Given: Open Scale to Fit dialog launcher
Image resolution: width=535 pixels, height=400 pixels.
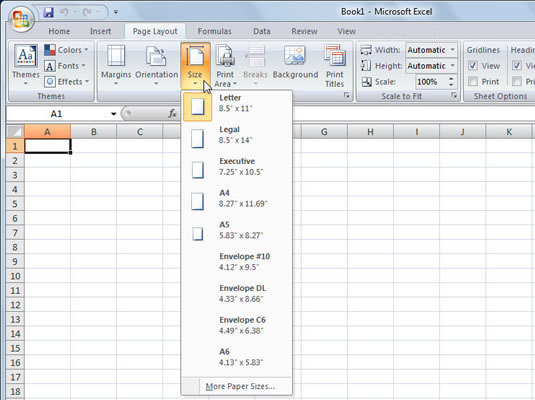Looking at the screenshot, I should pos(454,96).
